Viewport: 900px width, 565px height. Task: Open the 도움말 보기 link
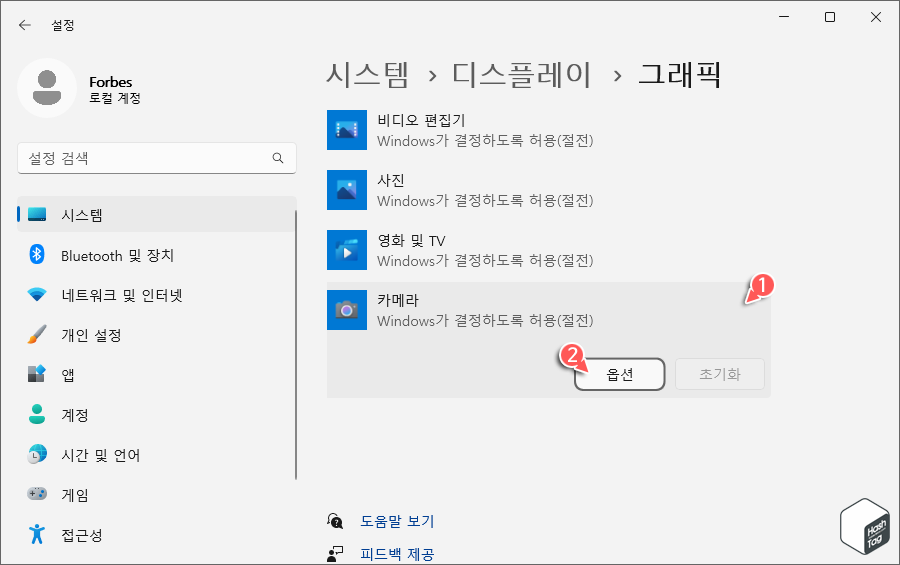point(397,521)
